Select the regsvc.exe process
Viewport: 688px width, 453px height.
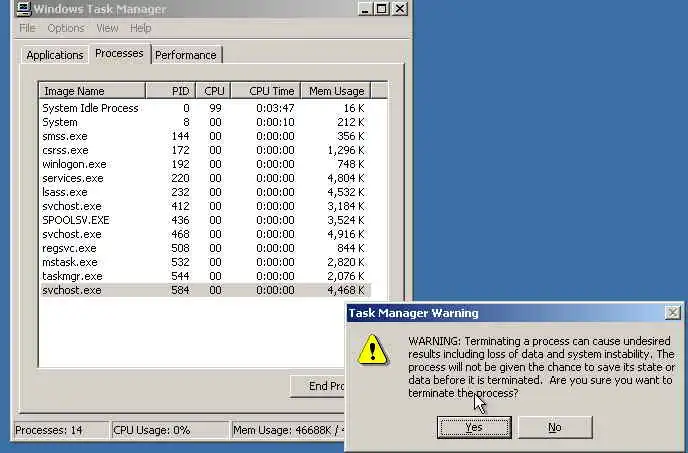click(205, 248)
